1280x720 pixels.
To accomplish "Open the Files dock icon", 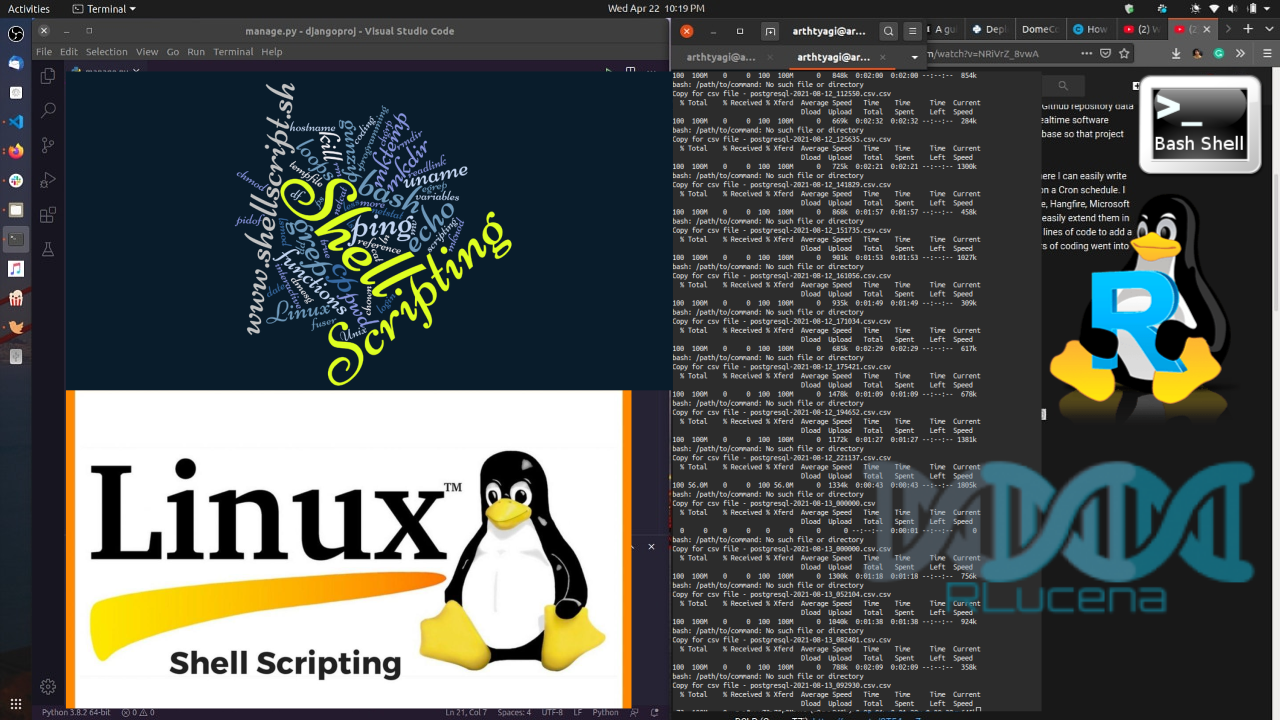I will [16, 210].
